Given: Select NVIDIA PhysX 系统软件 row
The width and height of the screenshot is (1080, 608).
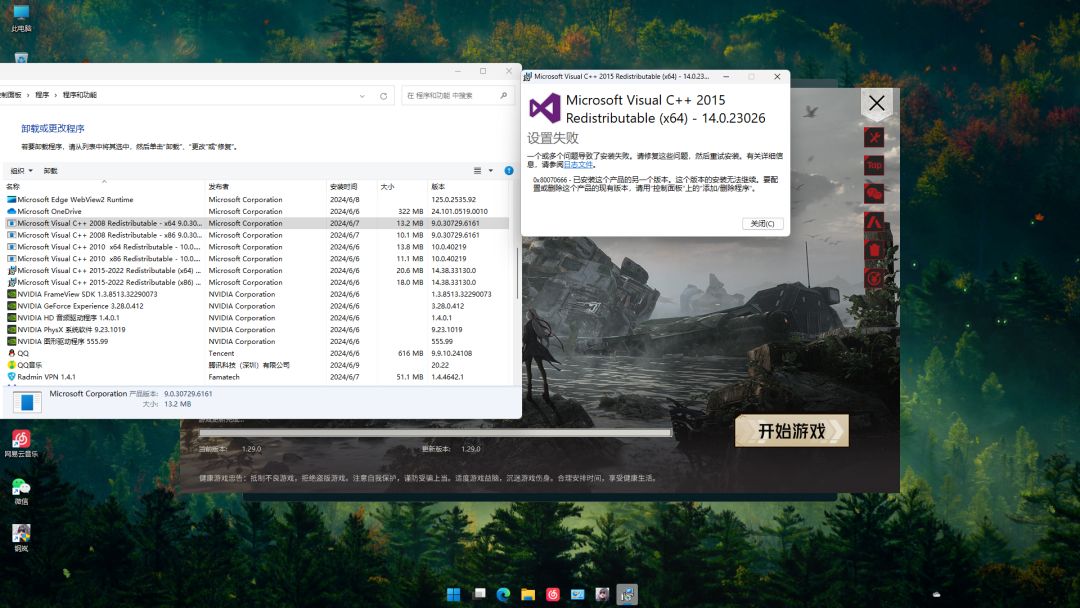Looking at the screenshot, I should coord(257,330).
